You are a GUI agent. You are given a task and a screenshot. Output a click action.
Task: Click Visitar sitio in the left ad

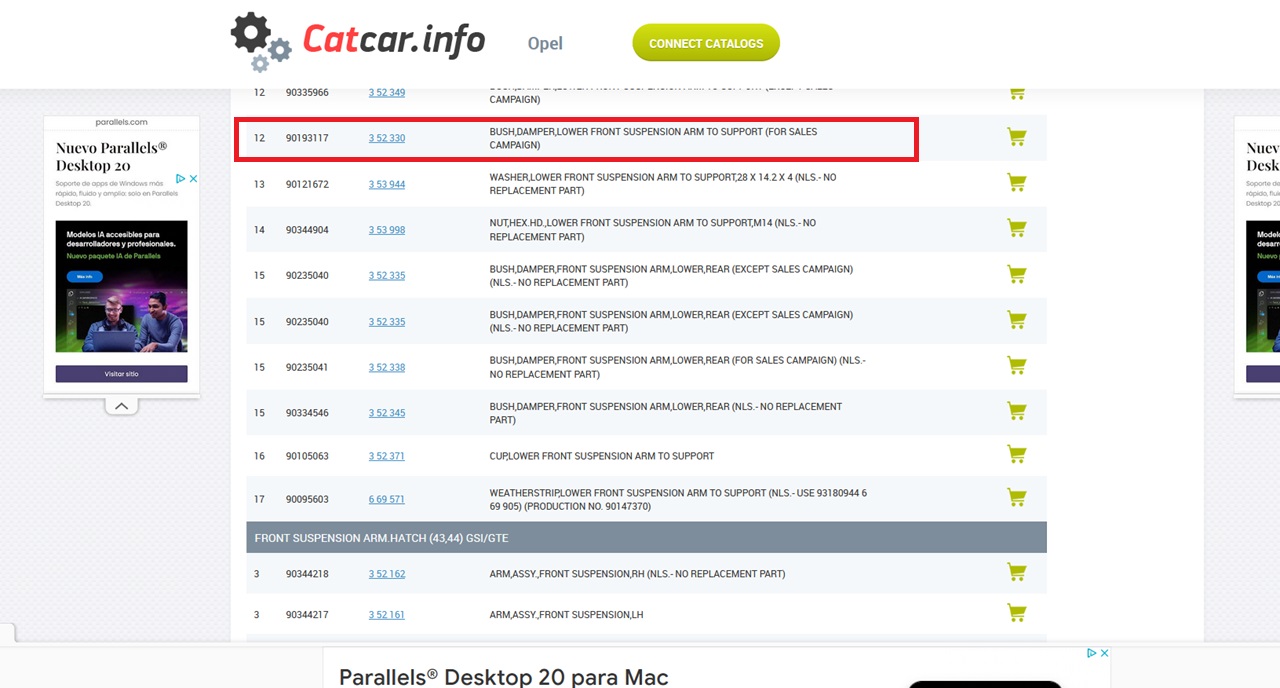coord(121,374)
